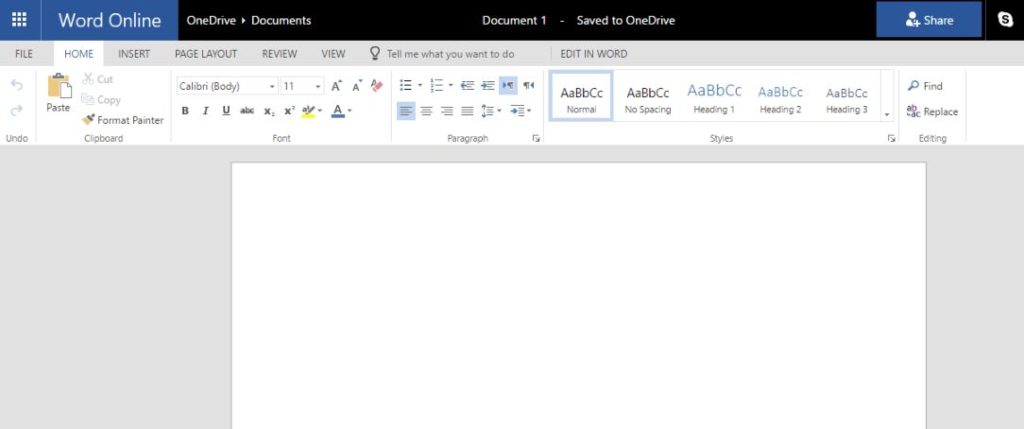
Task: Switch to the REVIEW tab
Action: [x=280, y=54]
